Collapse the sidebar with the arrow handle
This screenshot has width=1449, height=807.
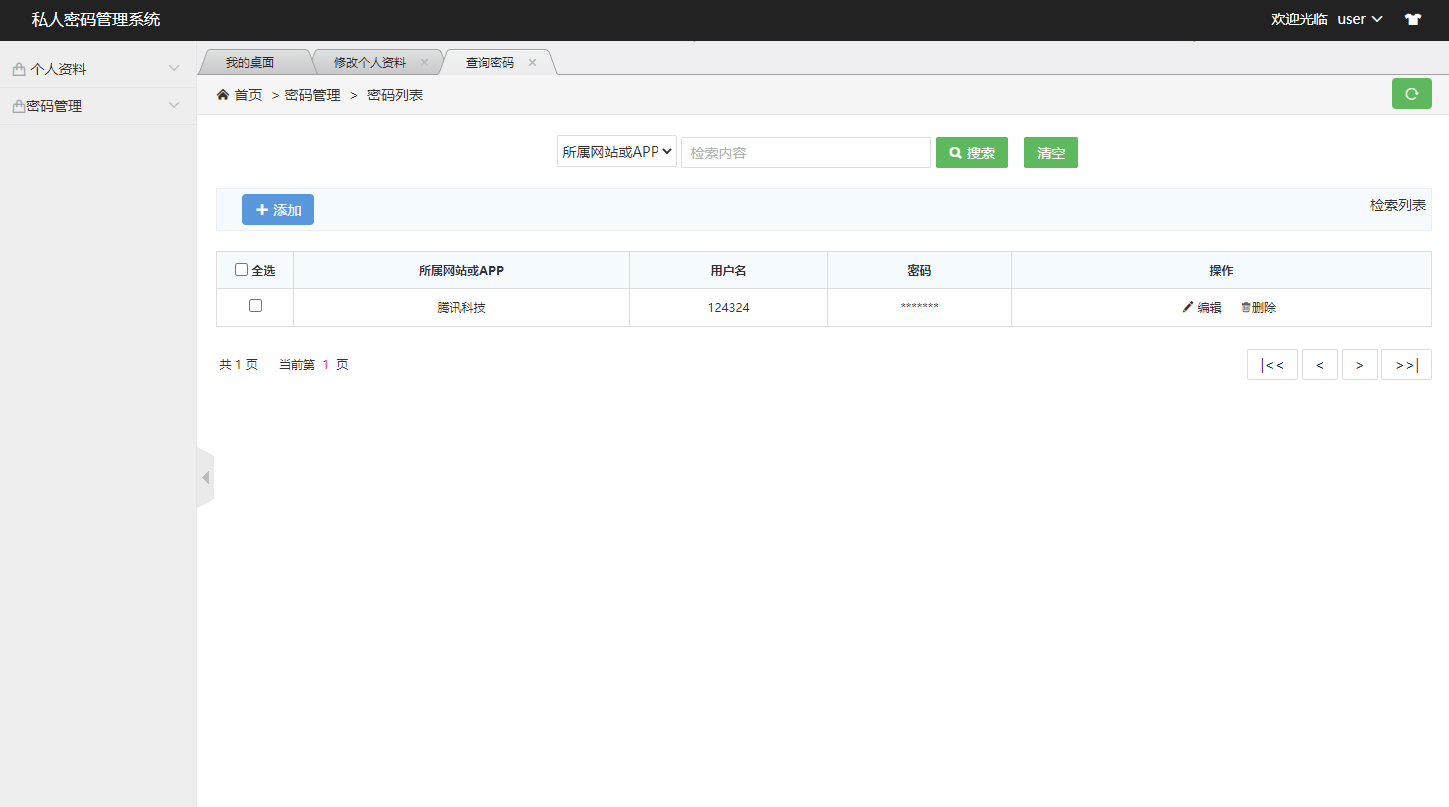(205, 478)
